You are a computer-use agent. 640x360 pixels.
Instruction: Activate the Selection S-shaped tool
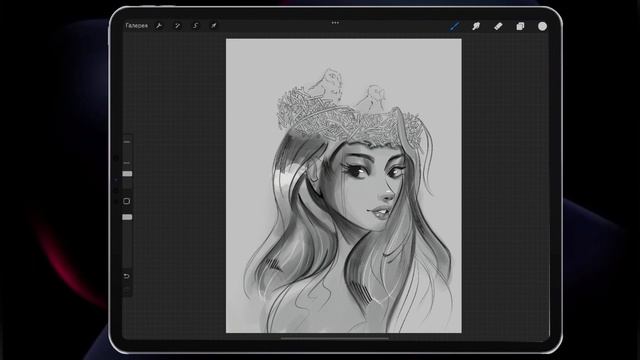click(196, 26)
